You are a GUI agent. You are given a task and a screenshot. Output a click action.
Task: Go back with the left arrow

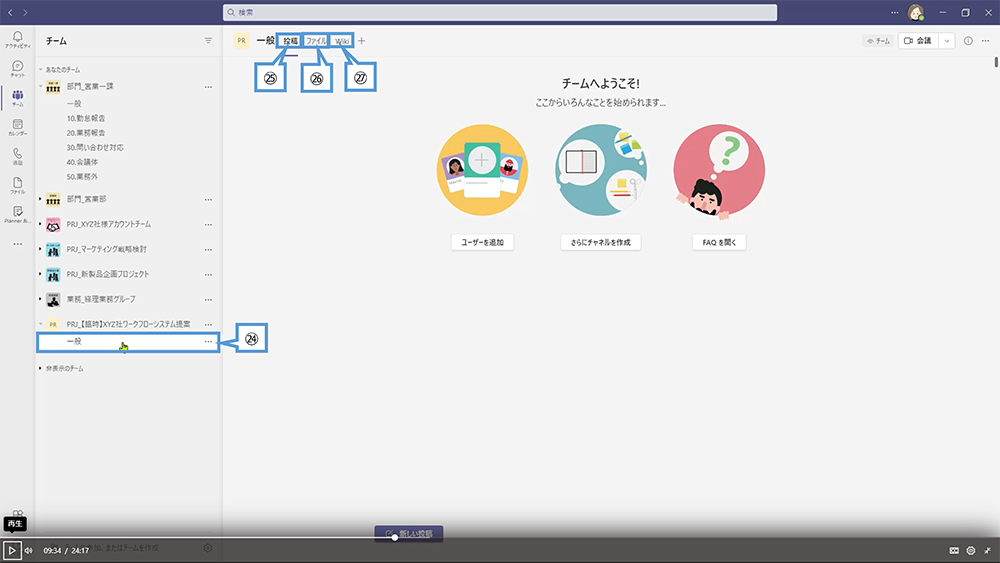tap(10, 12)
